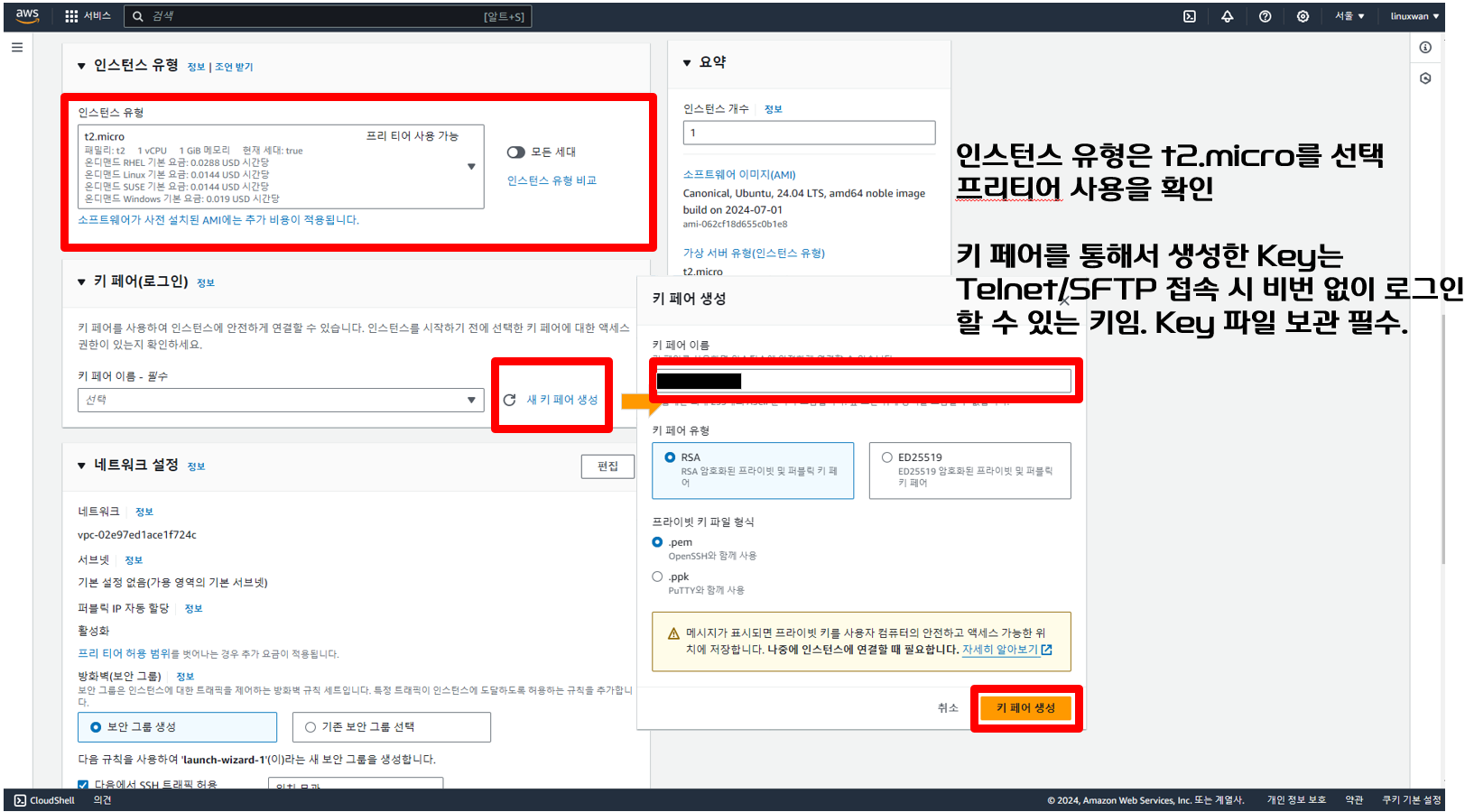This screenshot has width=1465, height=812.
Task: Open the learn more link in warning
Action: 1006,650
